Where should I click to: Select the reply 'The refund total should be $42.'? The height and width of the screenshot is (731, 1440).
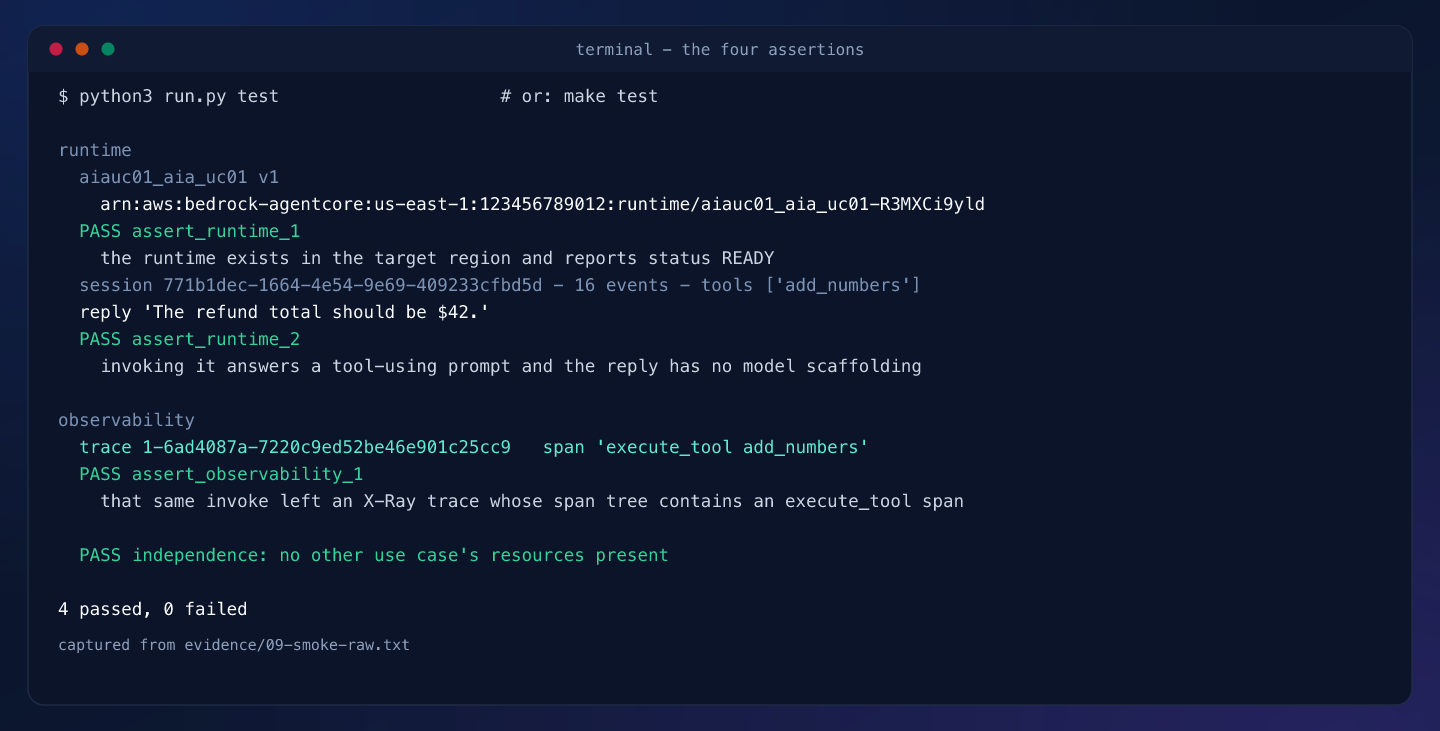pos(285,312)
